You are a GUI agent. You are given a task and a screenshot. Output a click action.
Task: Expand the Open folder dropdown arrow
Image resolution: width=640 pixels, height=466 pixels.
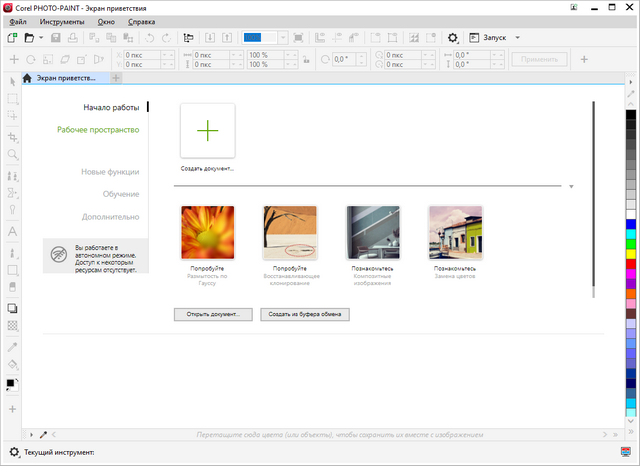(39, 38)
